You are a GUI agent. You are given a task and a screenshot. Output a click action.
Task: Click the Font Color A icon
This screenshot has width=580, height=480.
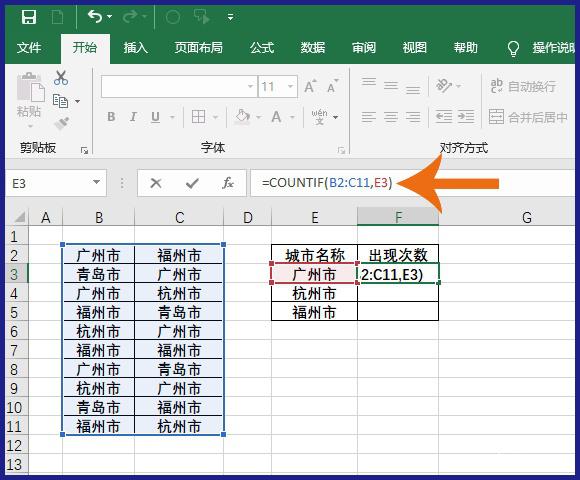[276, 117]
